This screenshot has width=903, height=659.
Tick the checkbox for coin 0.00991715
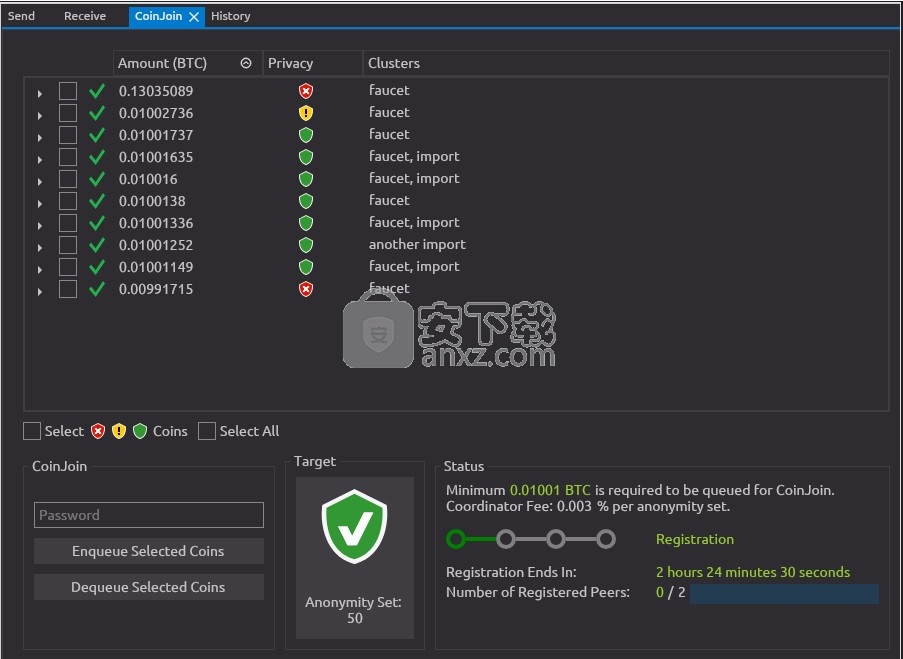tap(68, 289)
